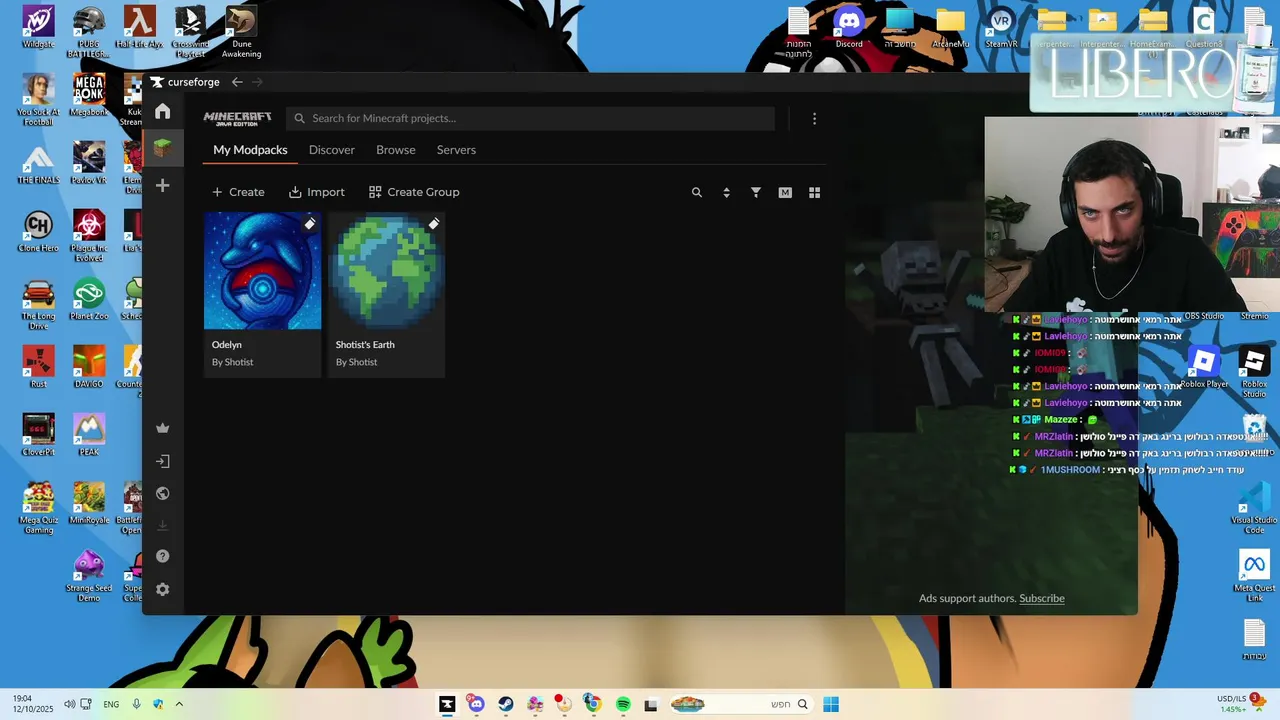Open Chrome from the taskbar

coord(592,704)
